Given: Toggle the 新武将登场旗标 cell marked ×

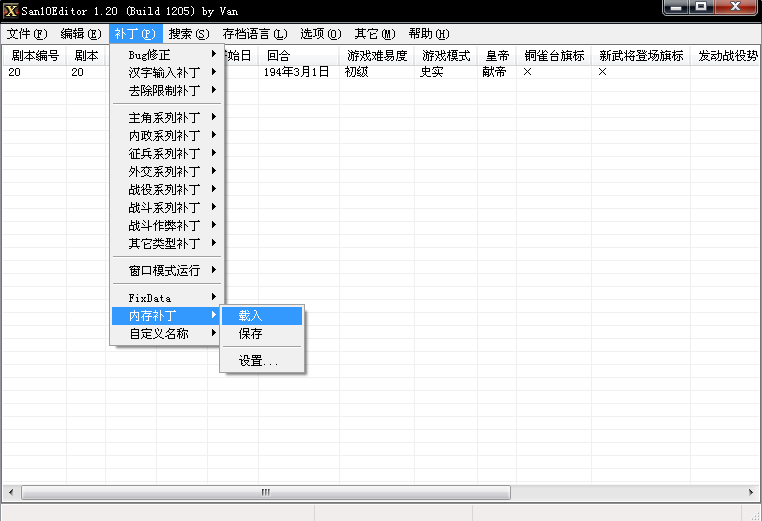Looking at the screenshot, I should tap(603, 73).
